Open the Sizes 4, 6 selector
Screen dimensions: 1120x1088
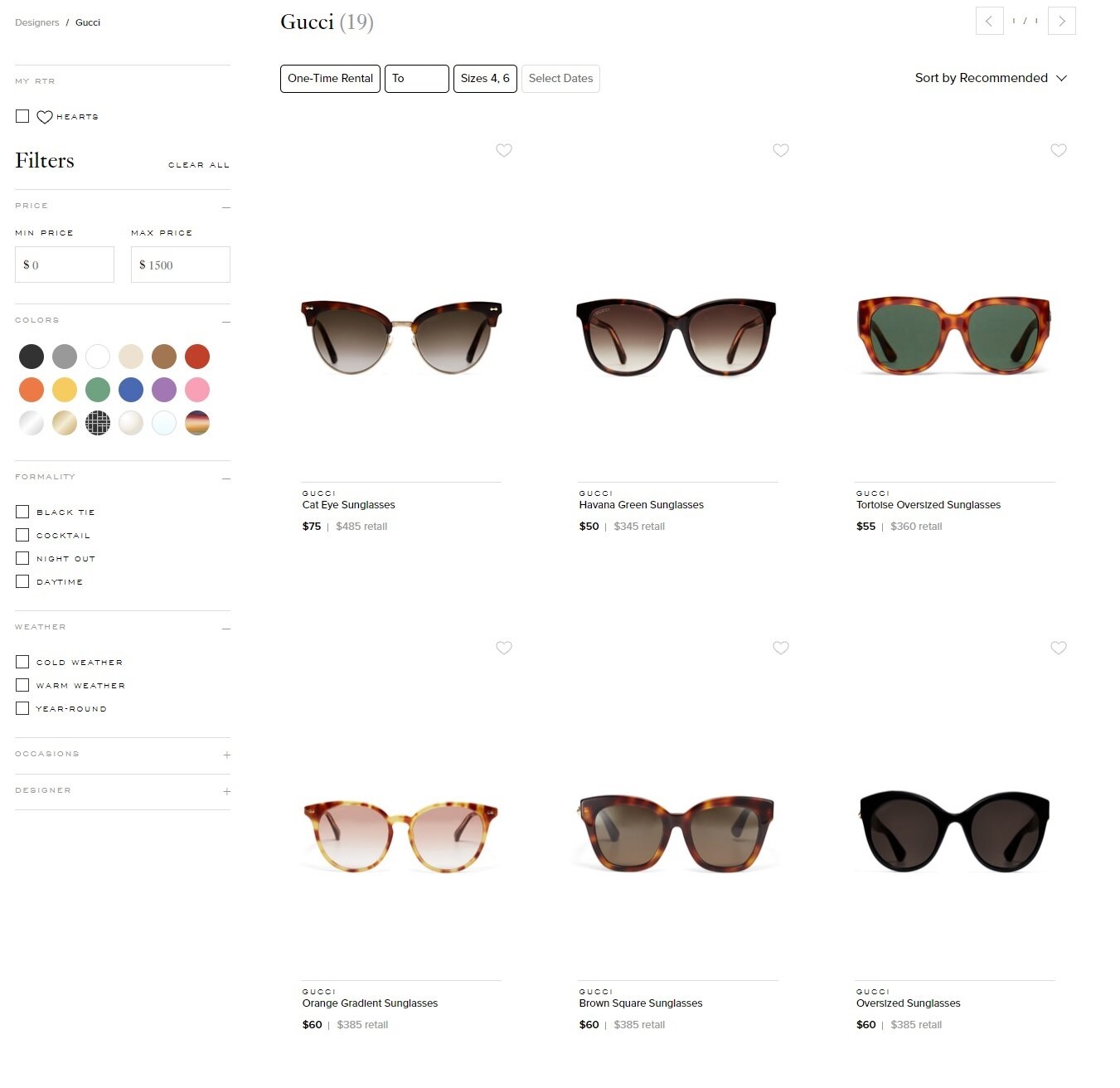point(485,79)
